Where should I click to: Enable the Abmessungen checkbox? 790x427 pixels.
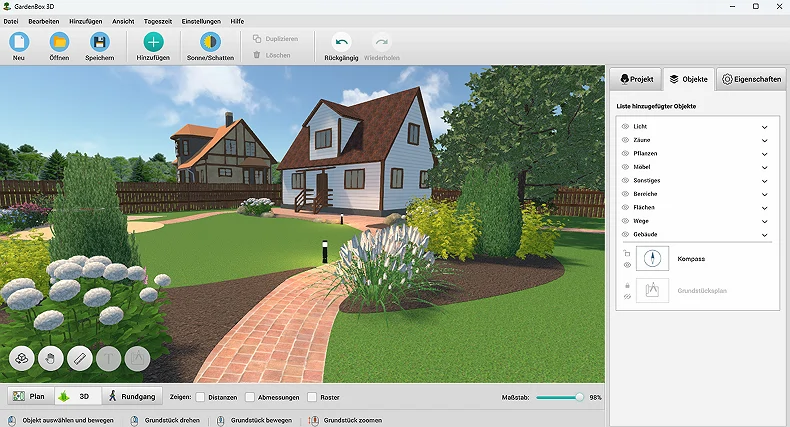point(250,397)
